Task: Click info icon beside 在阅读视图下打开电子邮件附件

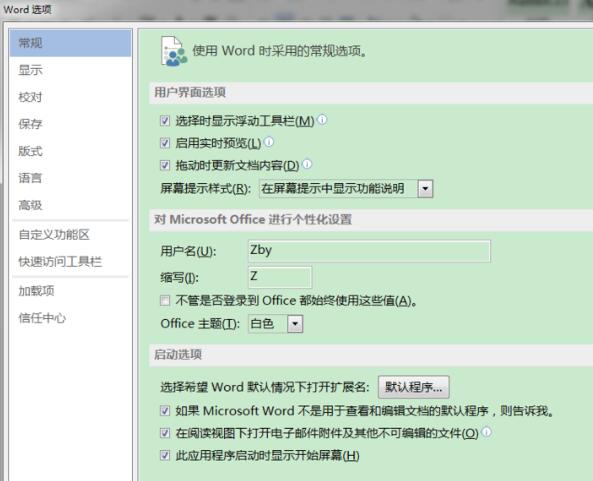Action: [x=487, y=432]
